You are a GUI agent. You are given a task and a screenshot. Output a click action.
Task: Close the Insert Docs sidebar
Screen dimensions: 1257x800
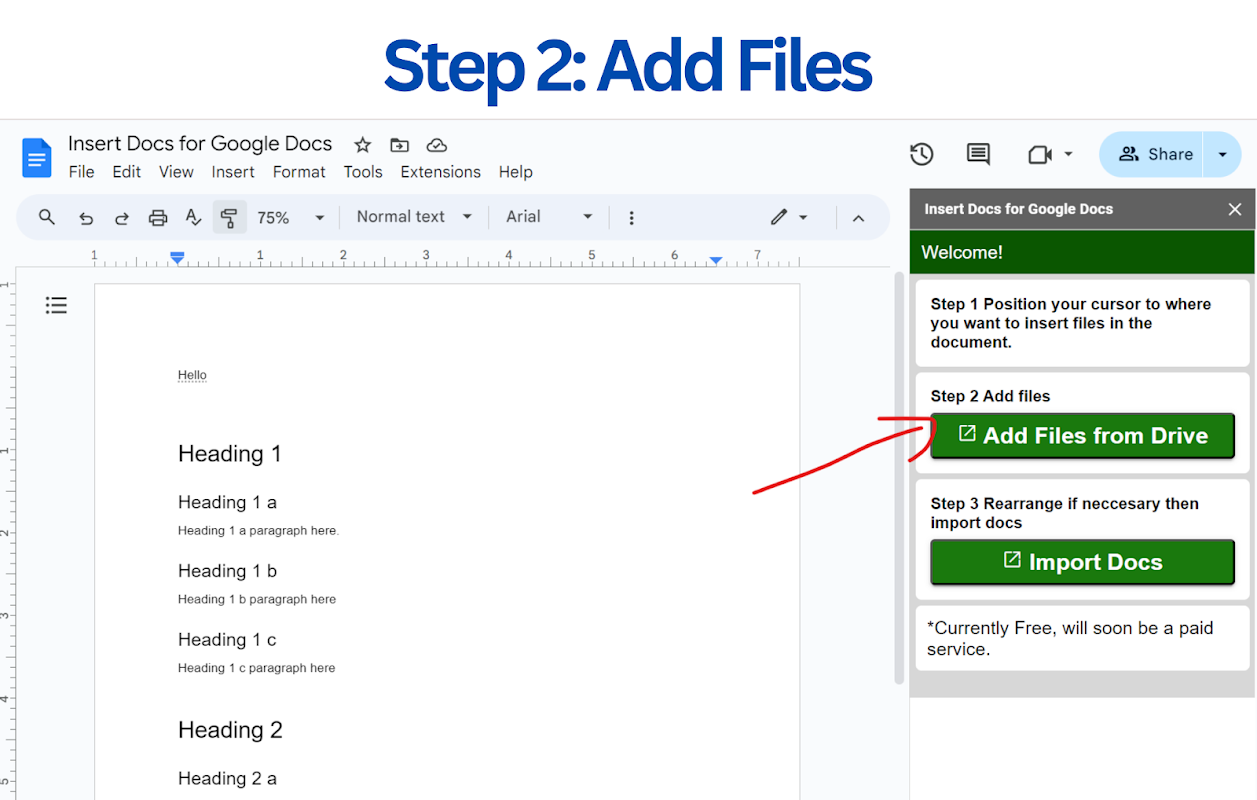(x=1235, y=209)
